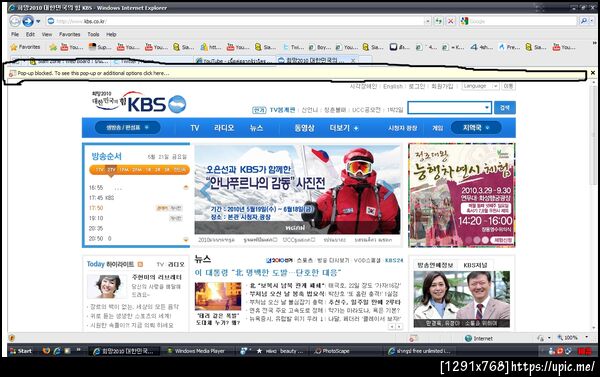Expand the 생방송/편성표 dropdown button
Viewport: 600px width, 377px height.
127,128
